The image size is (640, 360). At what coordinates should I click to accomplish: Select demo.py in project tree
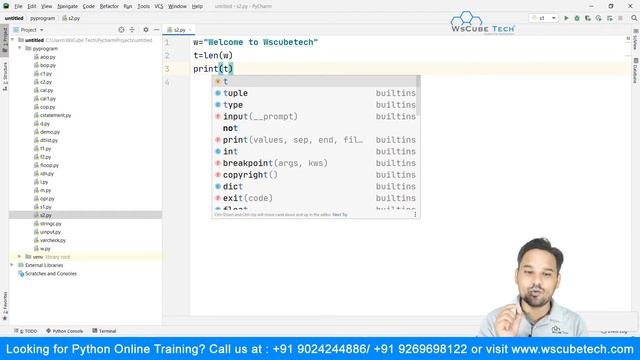(x=50, y=132)
